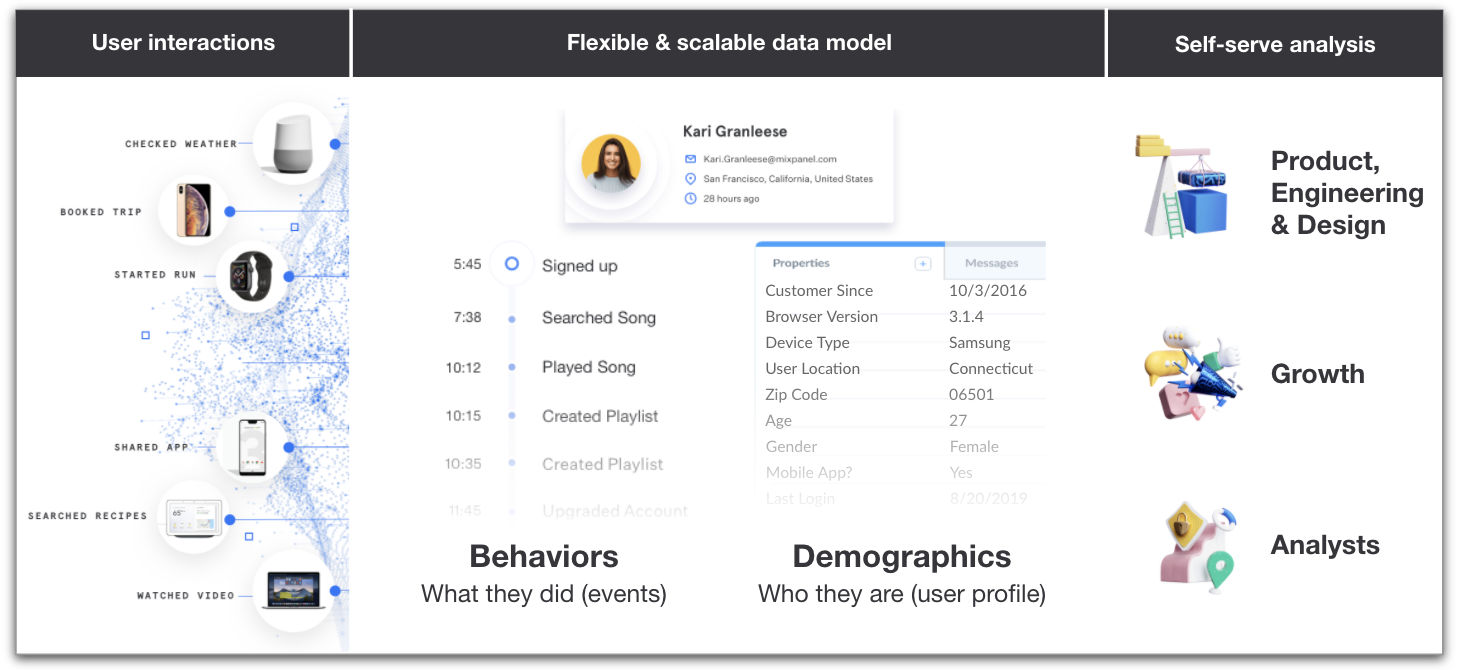Click the Nest Hub icon next to Searched Recipes

(194, 518)
